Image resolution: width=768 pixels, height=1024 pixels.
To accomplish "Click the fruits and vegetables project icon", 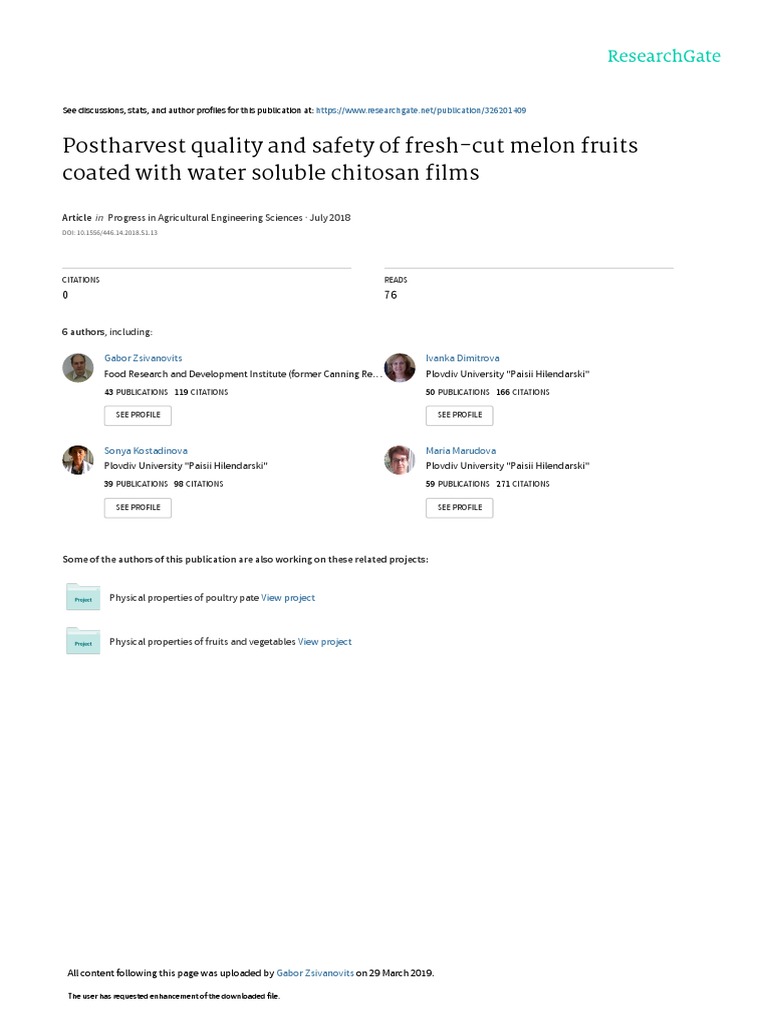I will pyautogui.click(x=82, y=641).
